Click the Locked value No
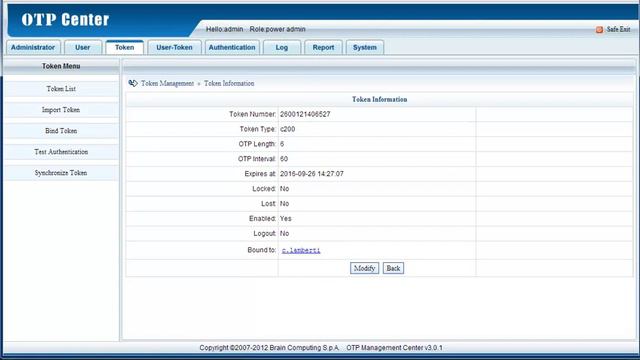Image resolution: width=640 pixels, height=360 pixels. tap(284, 189)
